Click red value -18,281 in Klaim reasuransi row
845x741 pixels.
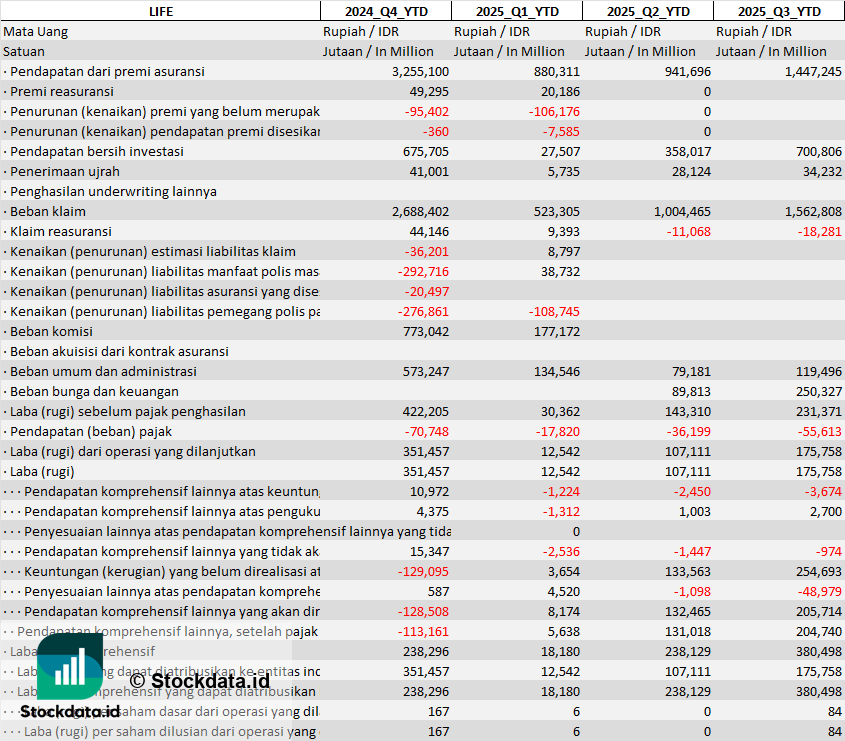point(820,231)
